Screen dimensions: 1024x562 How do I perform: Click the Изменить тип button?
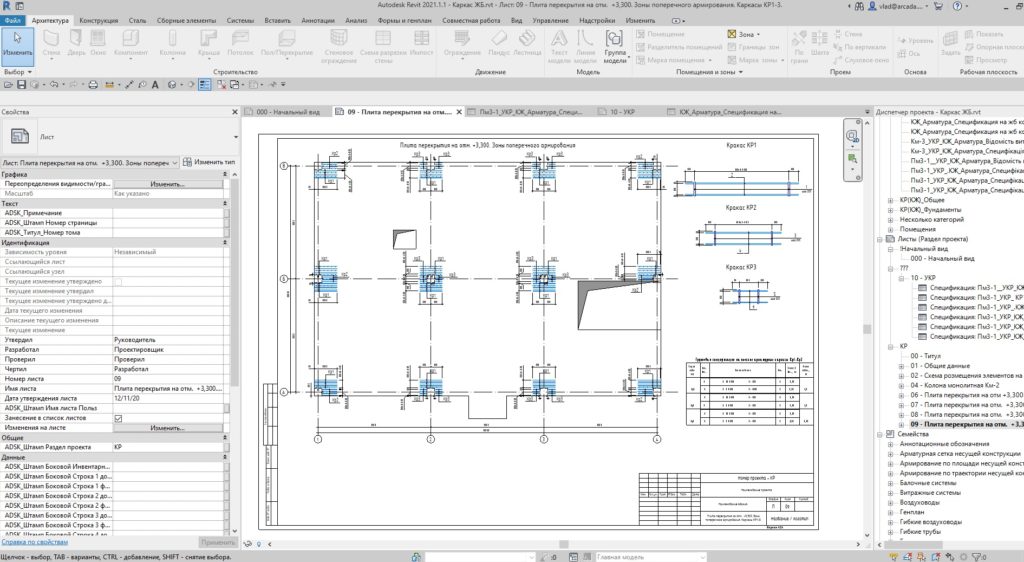(x=208, y=161)
